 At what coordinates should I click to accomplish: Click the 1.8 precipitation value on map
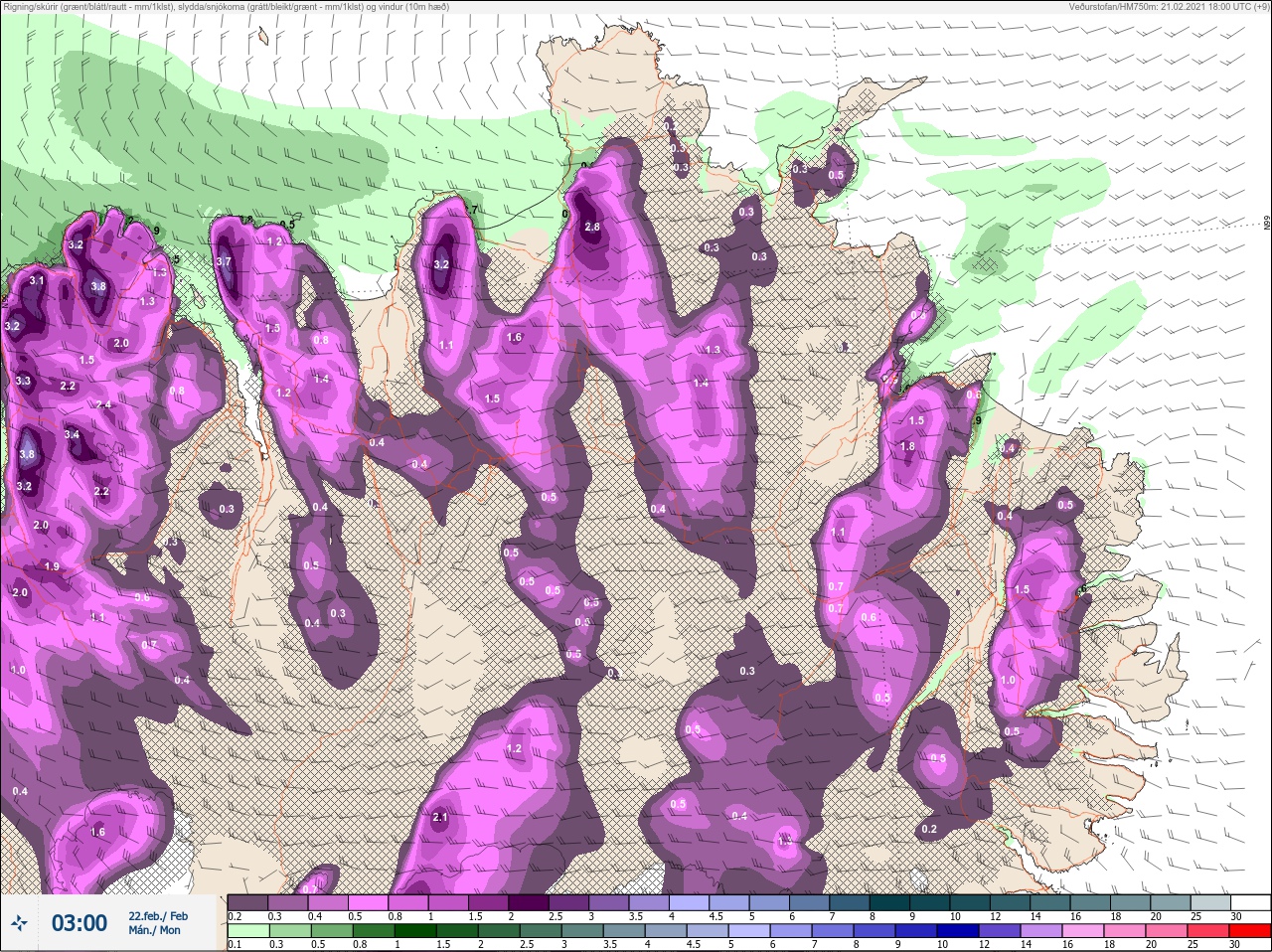click(907, 447)
